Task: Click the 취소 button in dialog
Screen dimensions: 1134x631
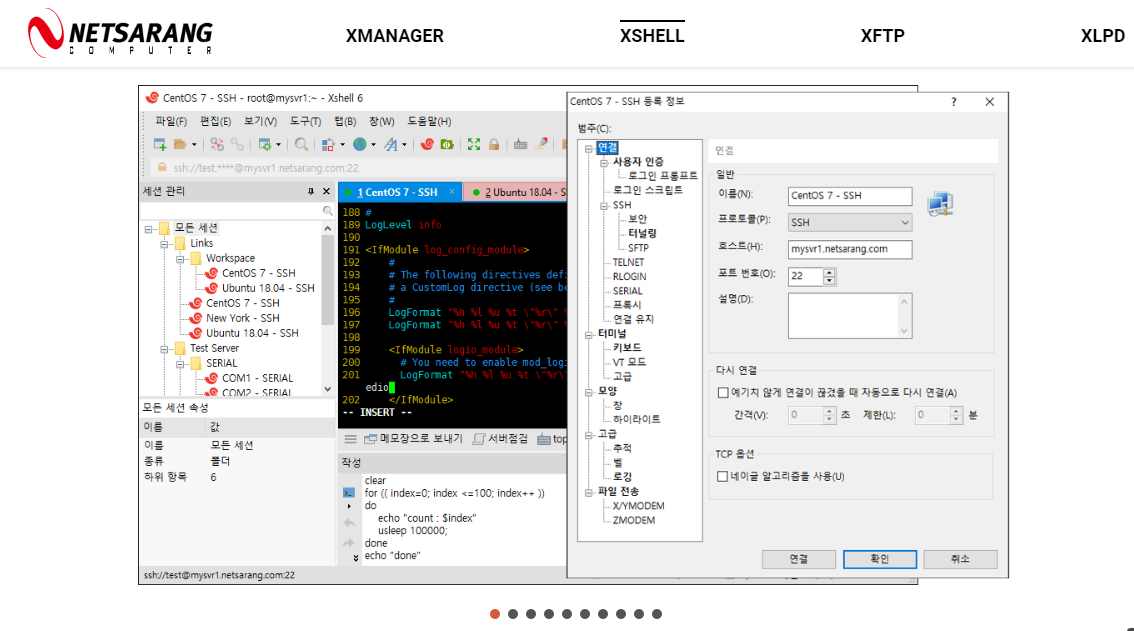Action: click(x=960, y=559)
